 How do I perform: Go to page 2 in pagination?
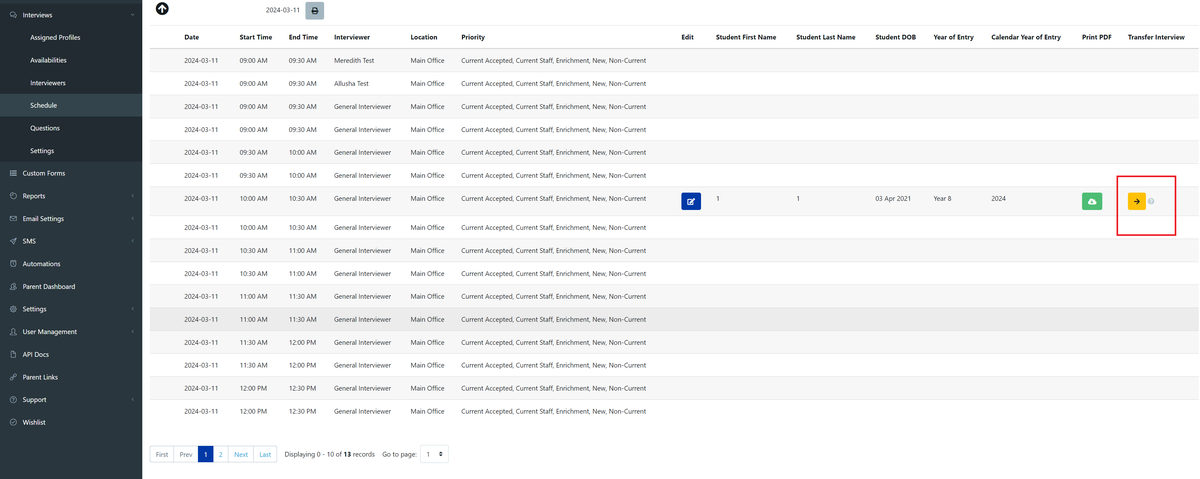[221, 454]
